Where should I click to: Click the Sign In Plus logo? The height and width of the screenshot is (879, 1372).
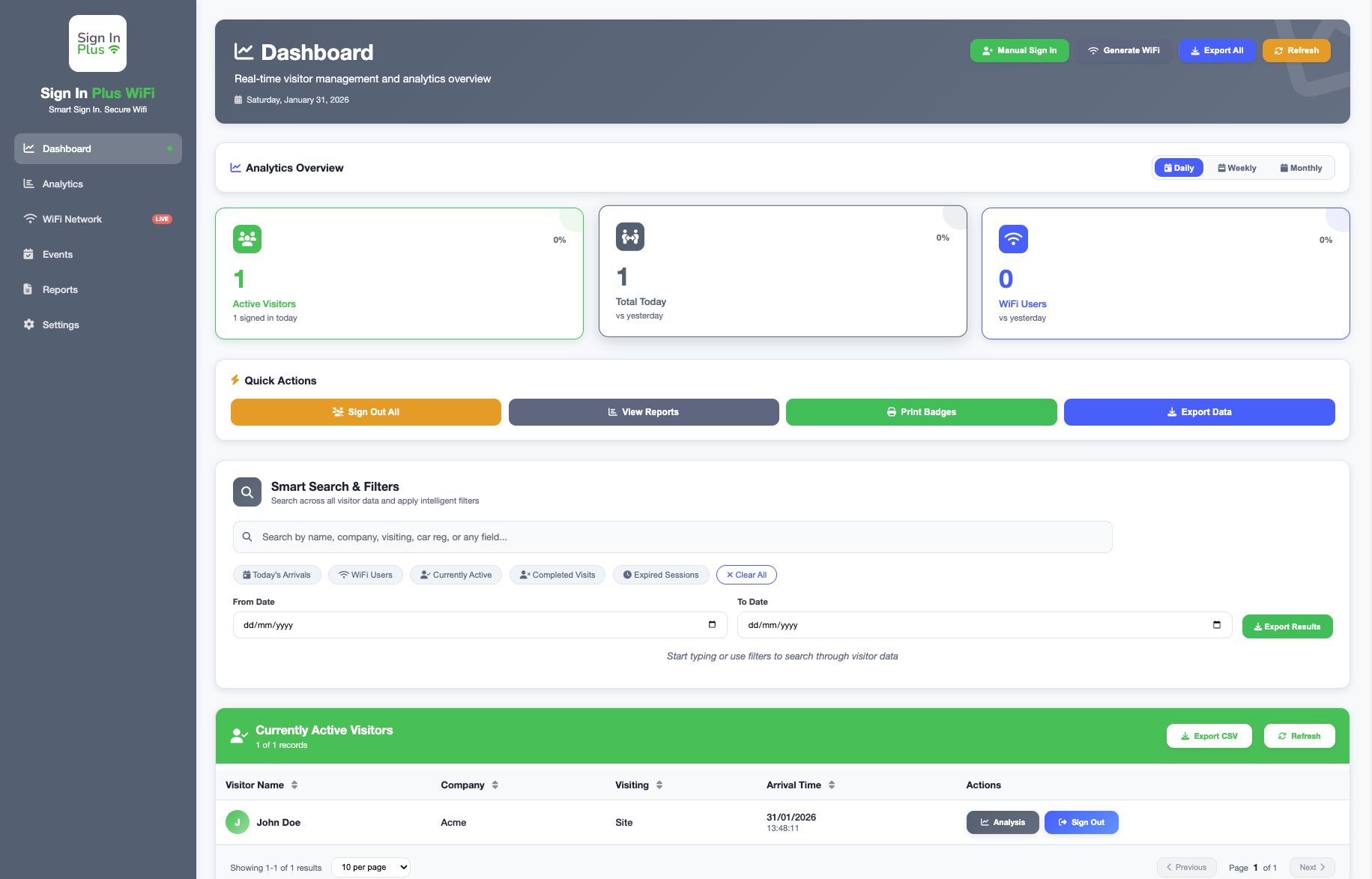97,43
